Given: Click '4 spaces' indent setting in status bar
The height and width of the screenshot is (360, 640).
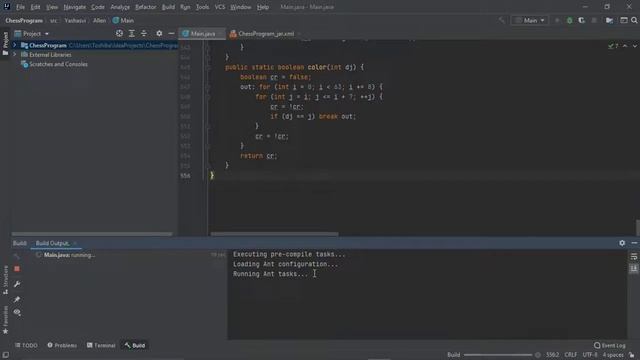Looking at the screenshot, I should click(613, 355).
